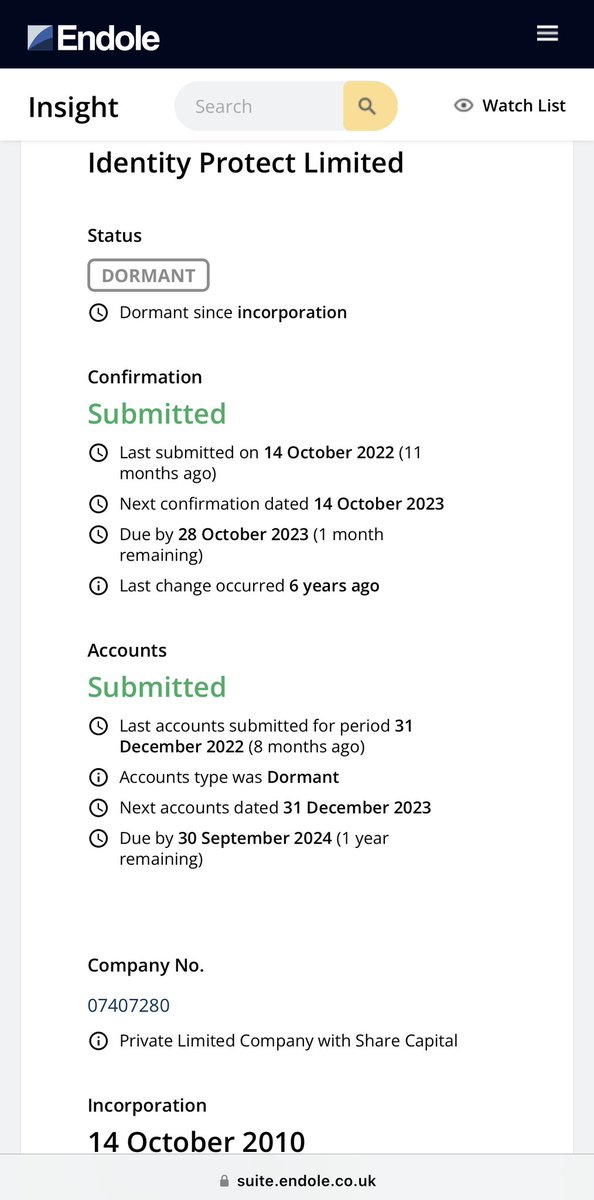
Task: Click the green Submitted text under Accounts
Action: click(157, 687)
